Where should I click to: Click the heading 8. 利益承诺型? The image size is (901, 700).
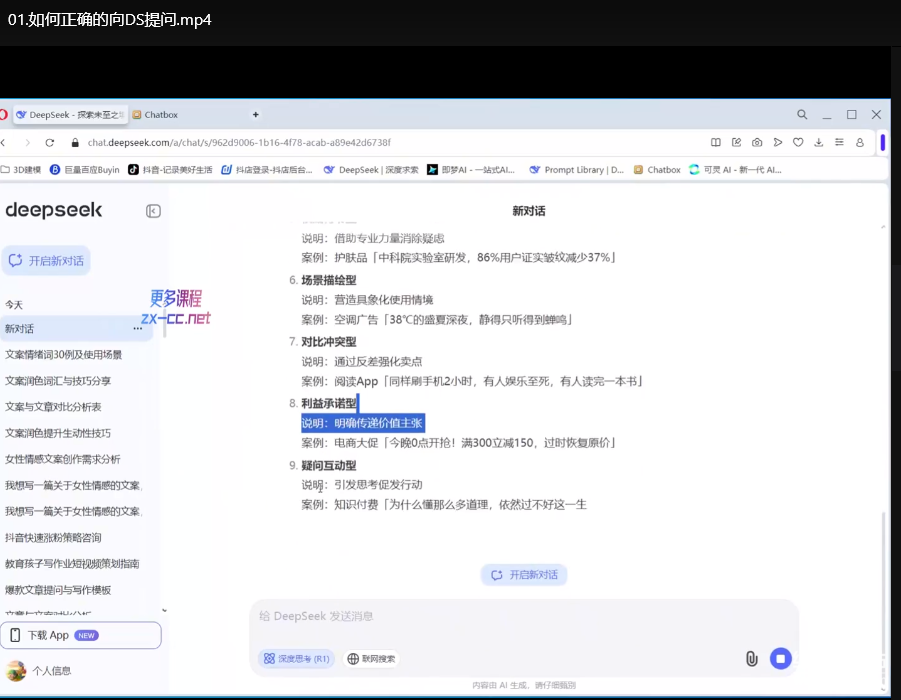[323, 403]
